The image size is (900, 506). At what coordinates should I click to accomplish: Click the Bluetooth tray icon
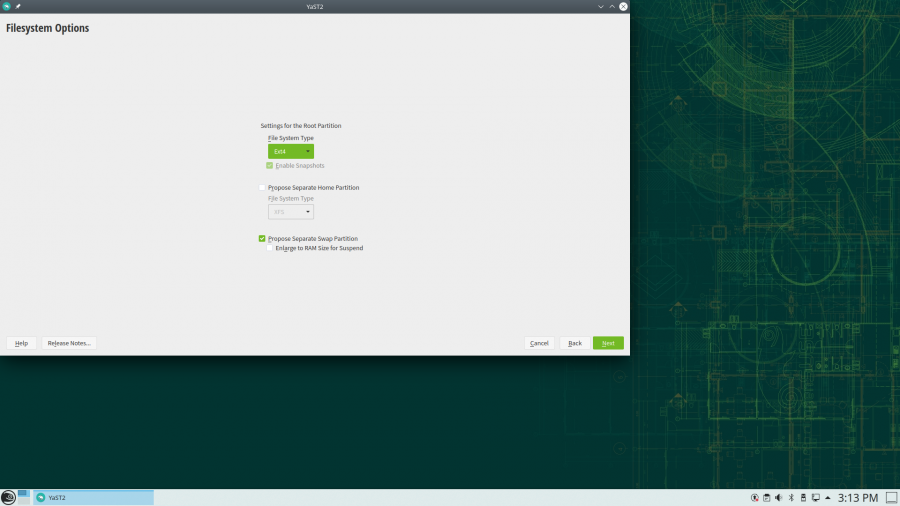[790, 497]
